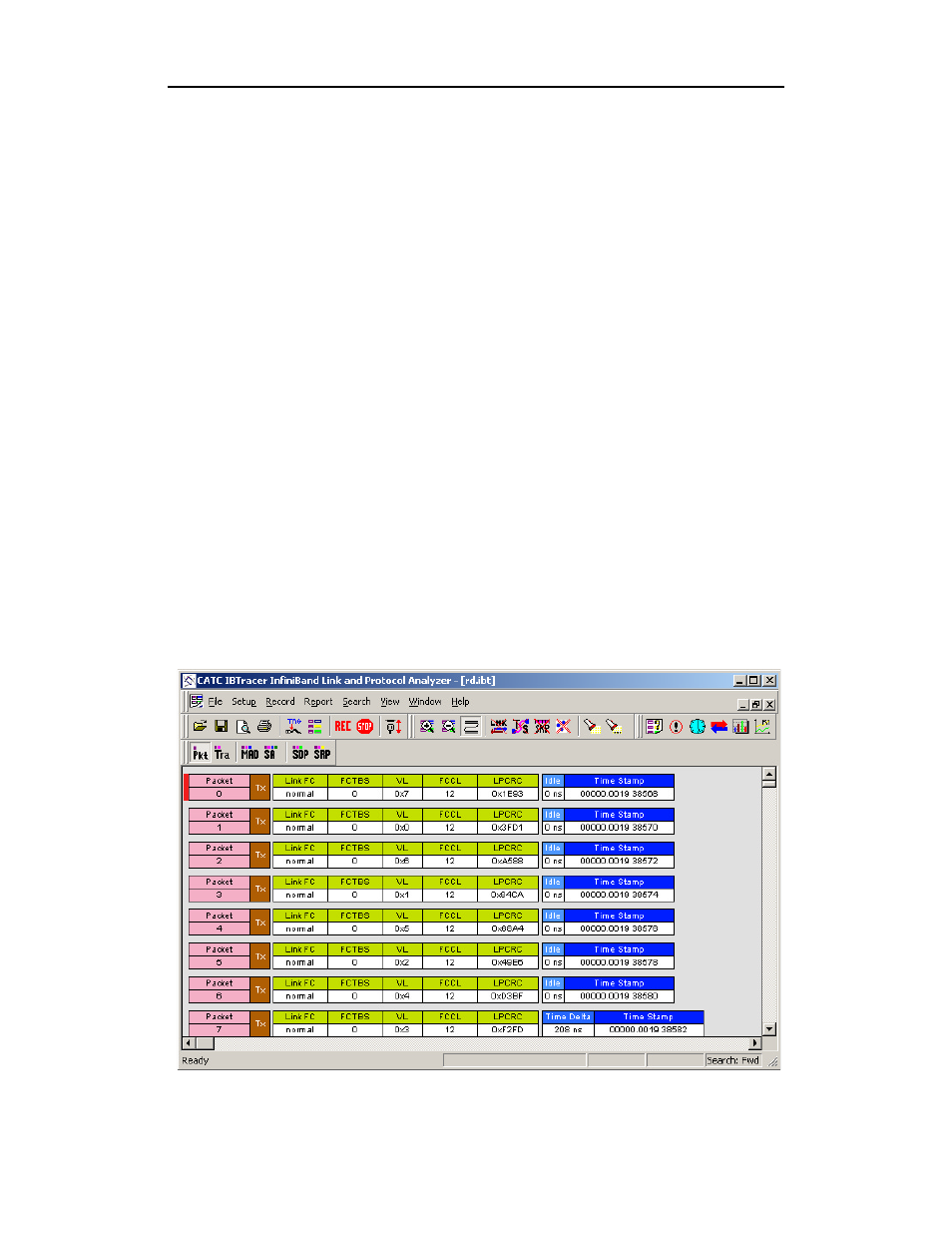Open the line graph analysis icon
The height and width of the screenshot is (1233, 952).
pos(762,727)
